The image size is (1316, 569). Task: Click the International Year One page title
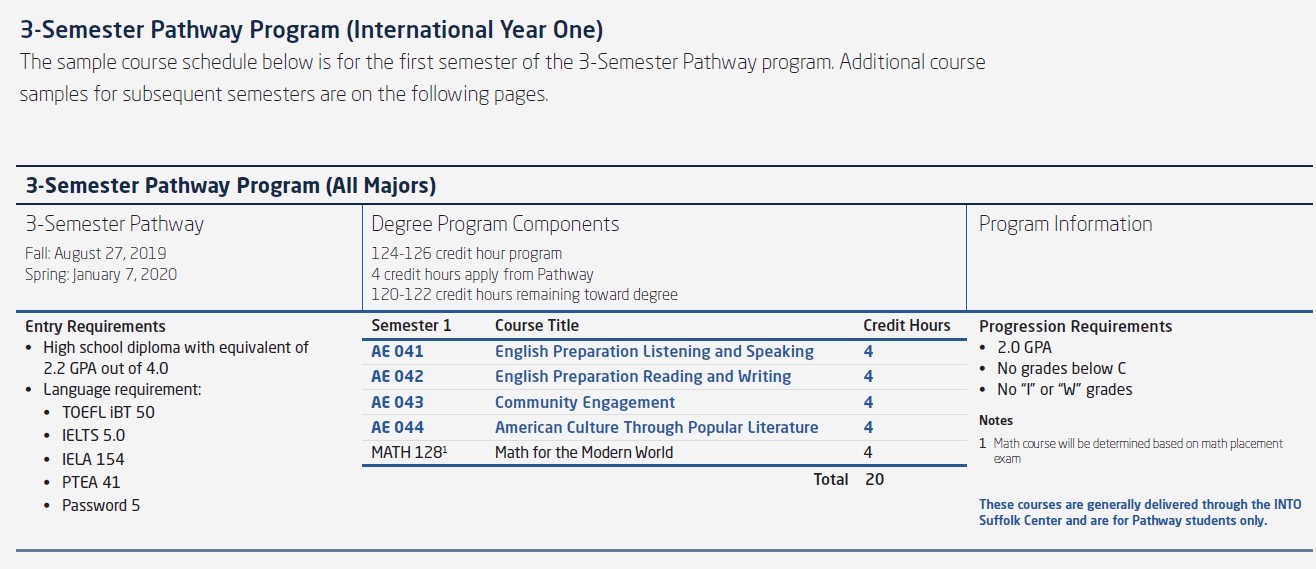tap(312, 29)
